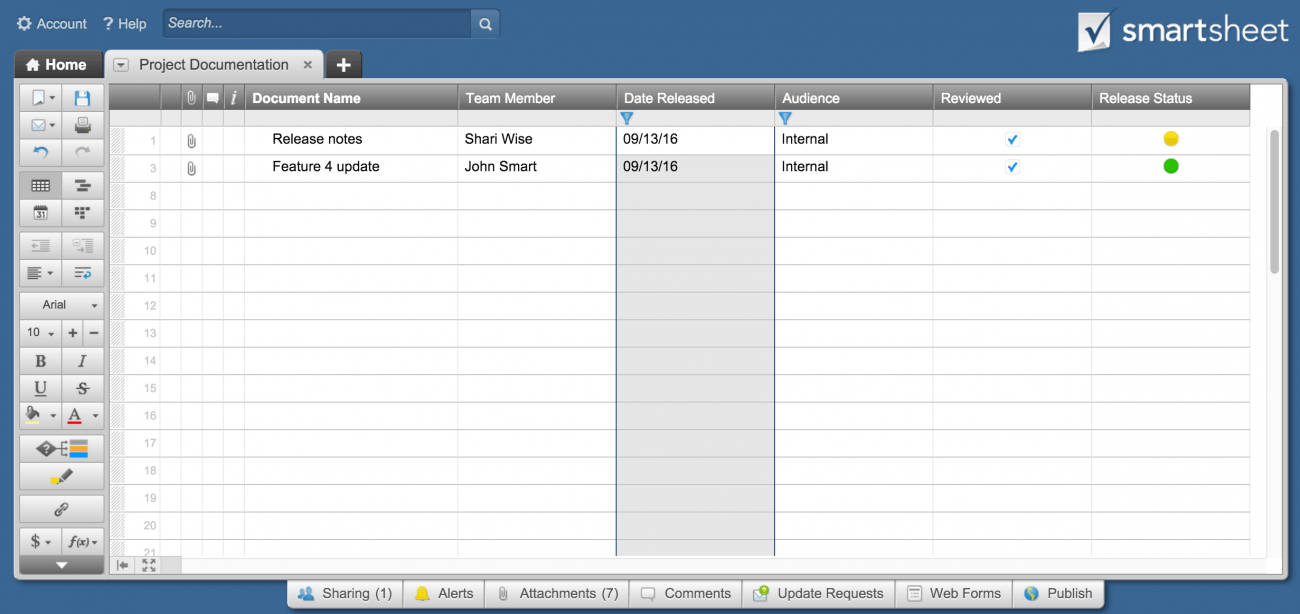The height and width of the screenshot is (614, 1300).
Task: Open the Sharing panel
Action: 344,593
